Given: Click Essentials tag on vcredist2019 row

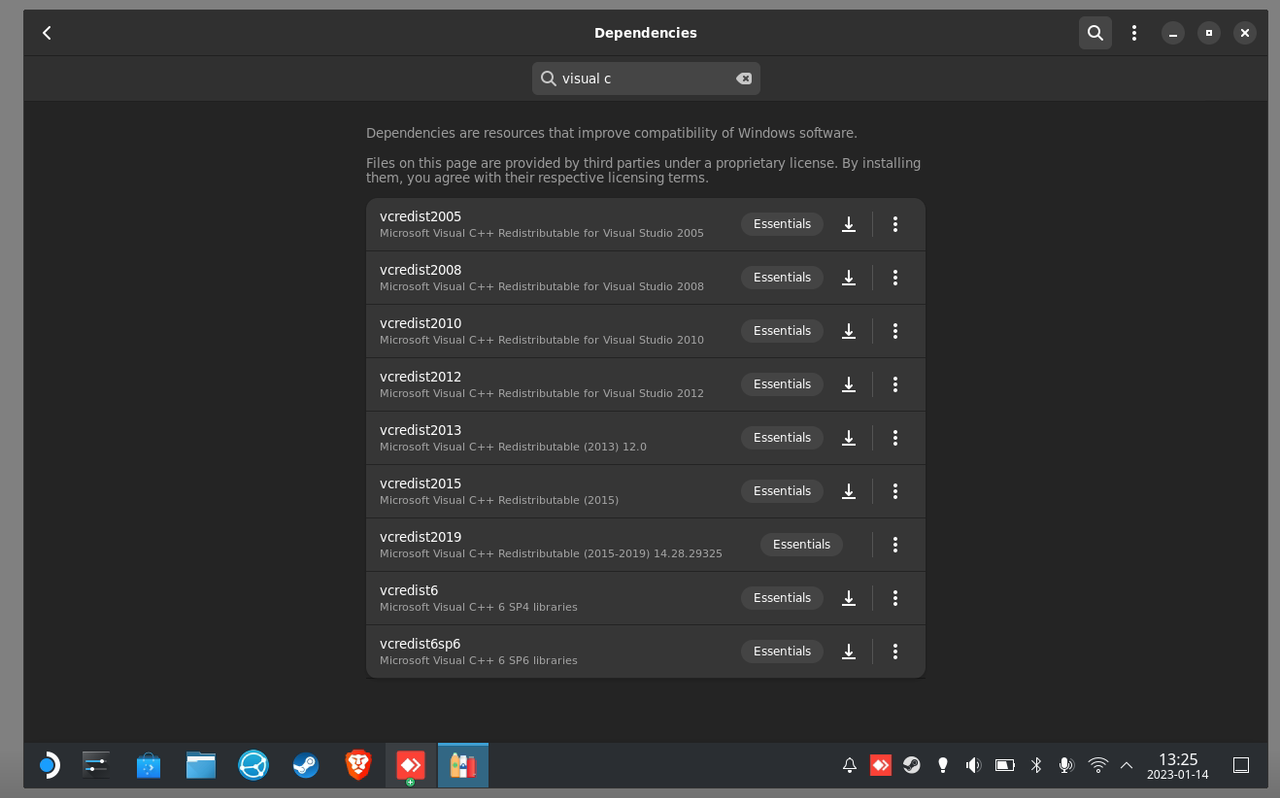Looking at the screenshot, I should tap(802, 544).
